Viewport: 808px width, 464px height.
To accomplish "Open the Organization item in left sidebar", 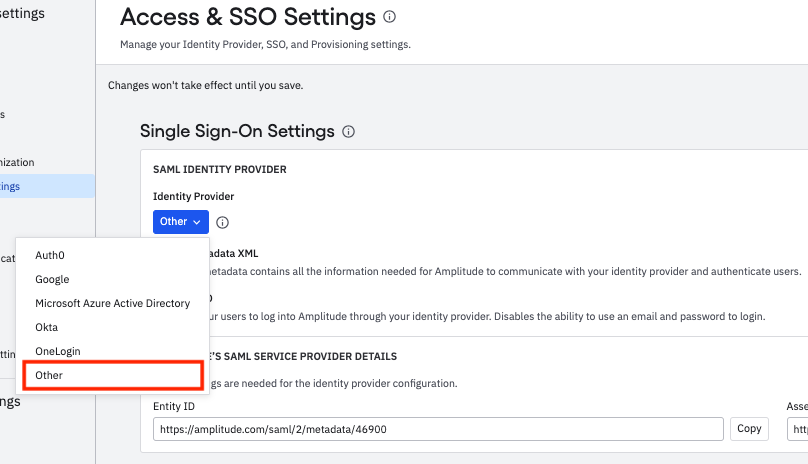I will pyautogui.click(x=18, y=162).
